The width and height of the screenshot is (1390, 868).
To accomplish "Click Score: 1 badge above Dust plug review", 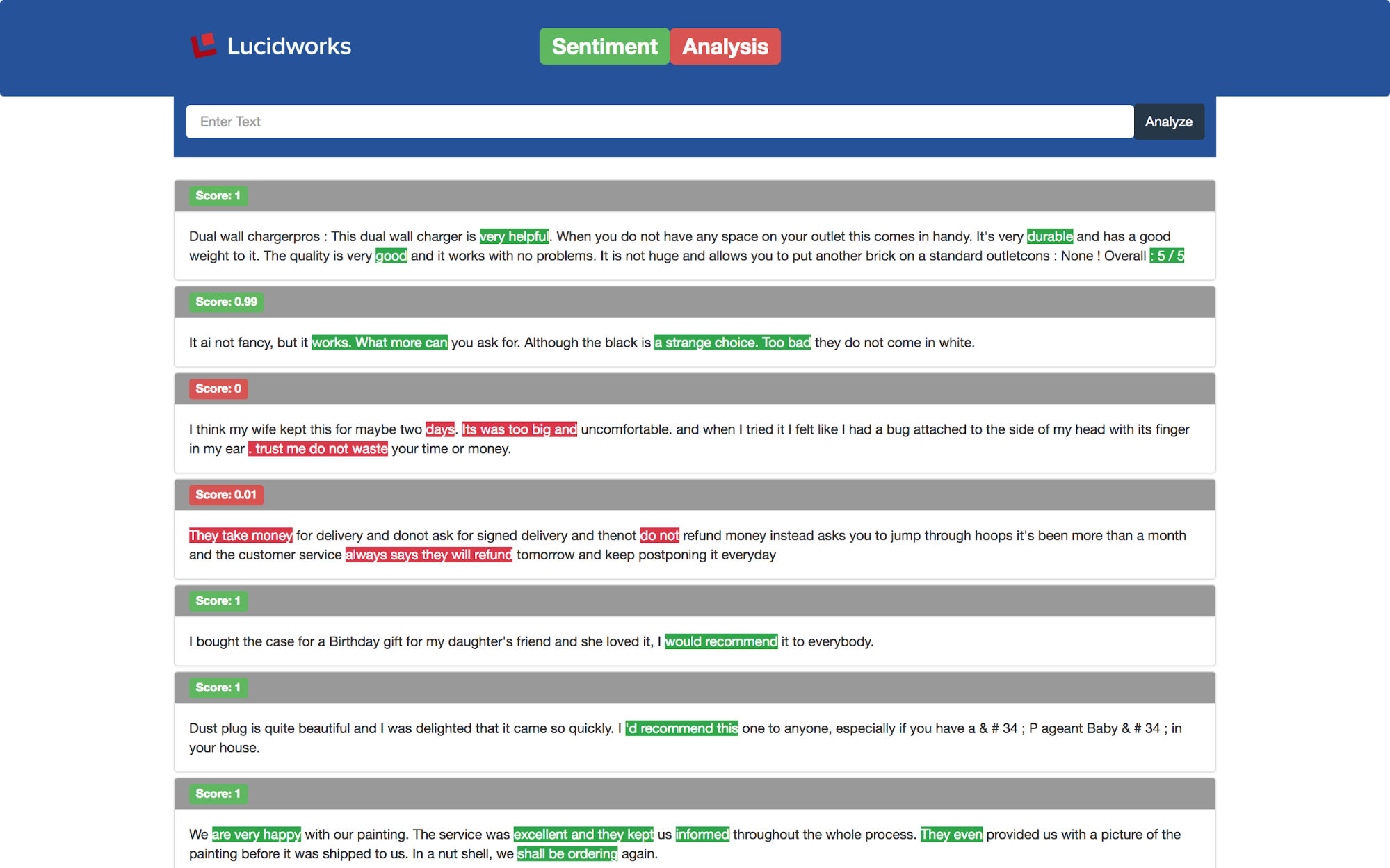I will 218,687.
